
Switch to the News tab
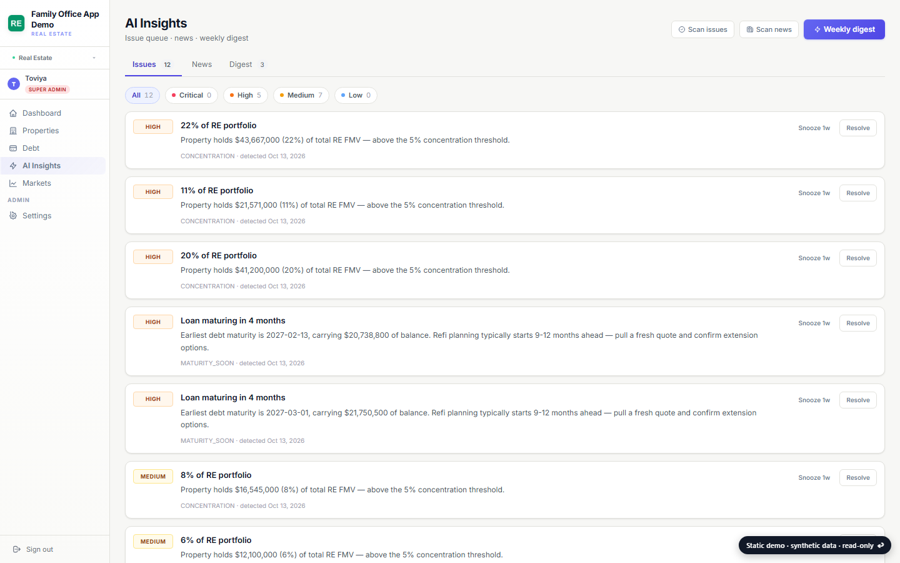point(201,64)
